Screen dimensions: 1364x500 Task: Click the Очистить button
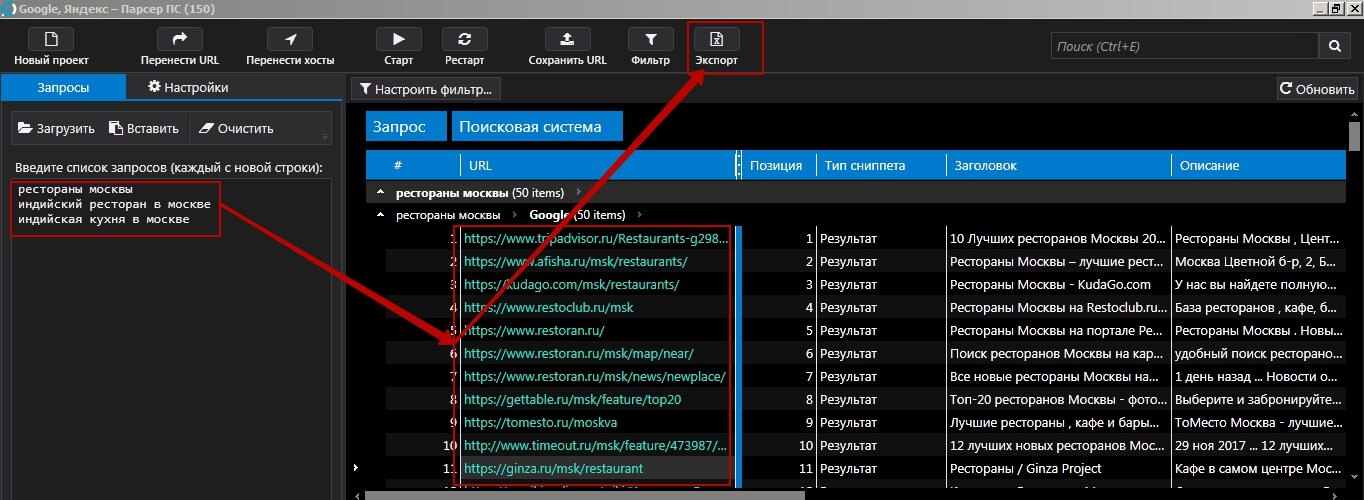(x=237, y=128)
